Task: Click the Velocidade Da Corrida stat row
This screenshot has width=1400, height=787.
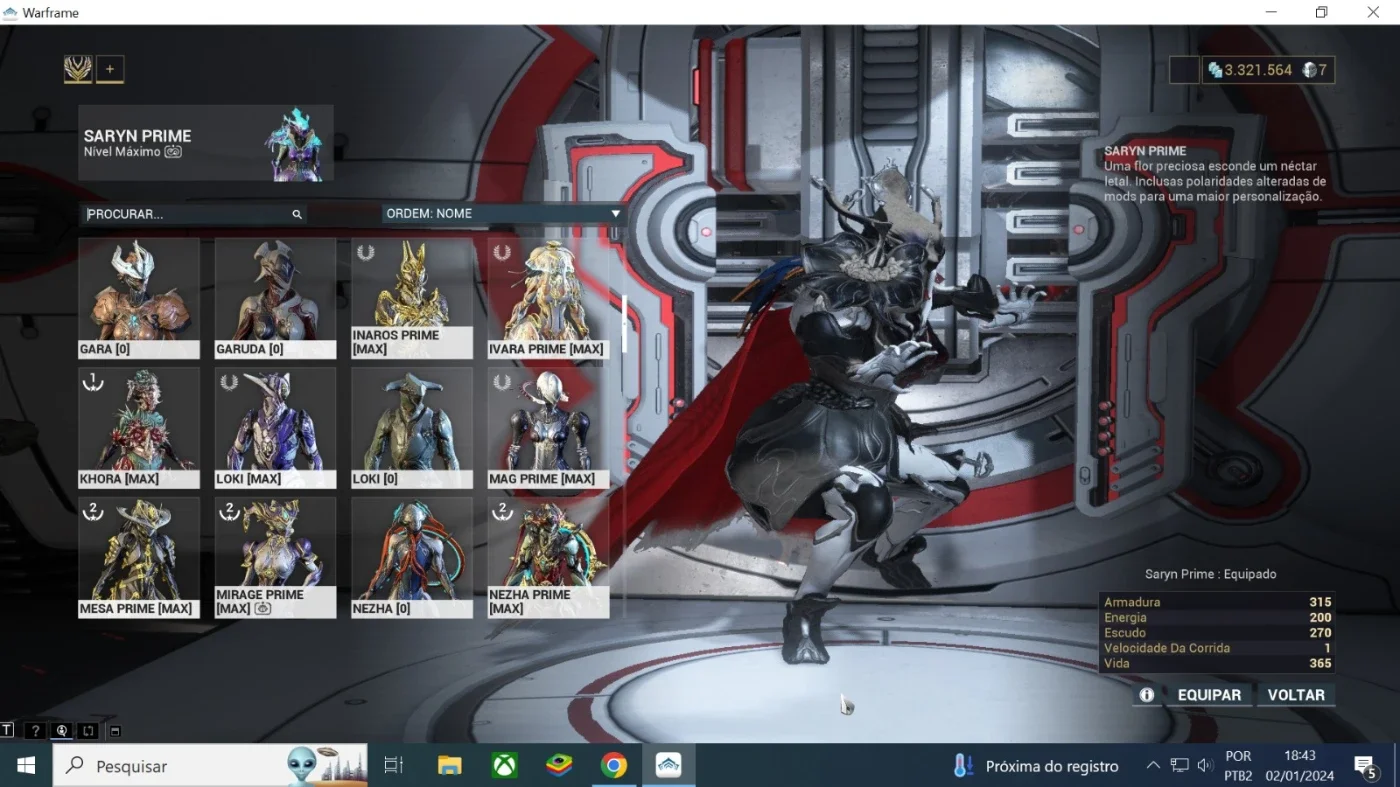Action: pos(1217,648)
